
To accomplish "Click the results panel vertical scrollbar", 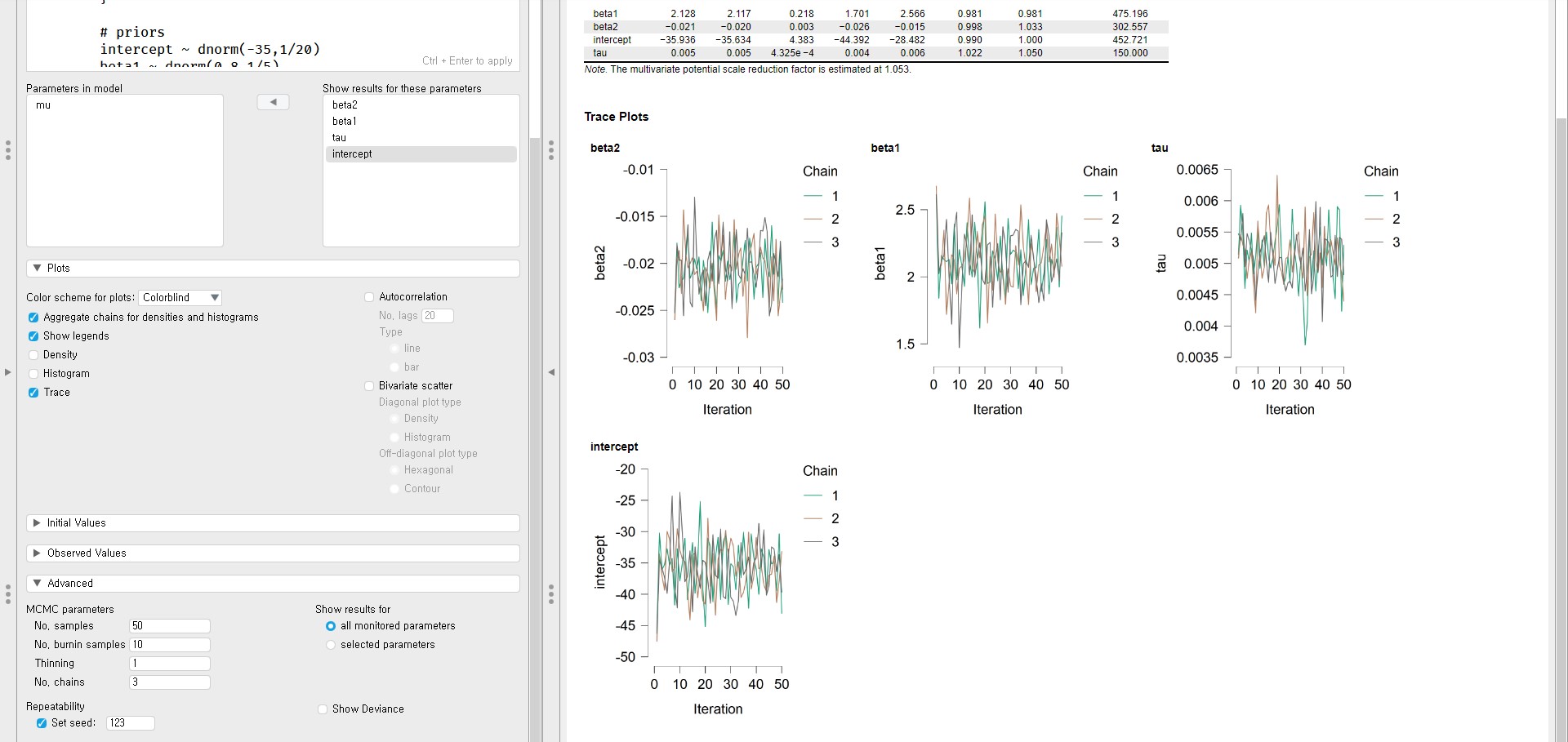I will (x=1561, y=408).
